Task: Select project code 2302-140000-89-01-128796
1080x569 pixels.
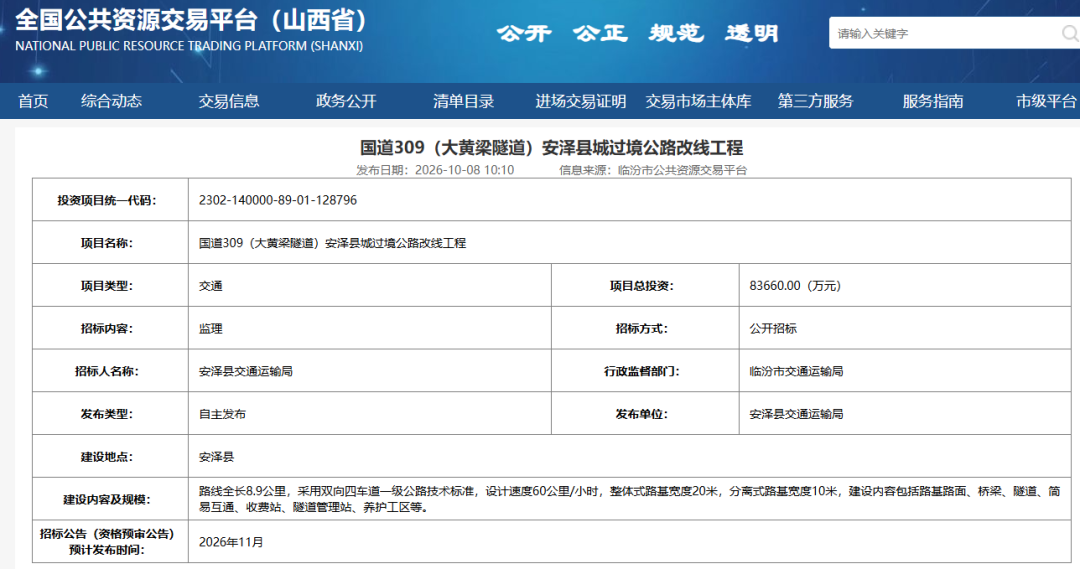Action: point(278,200)
